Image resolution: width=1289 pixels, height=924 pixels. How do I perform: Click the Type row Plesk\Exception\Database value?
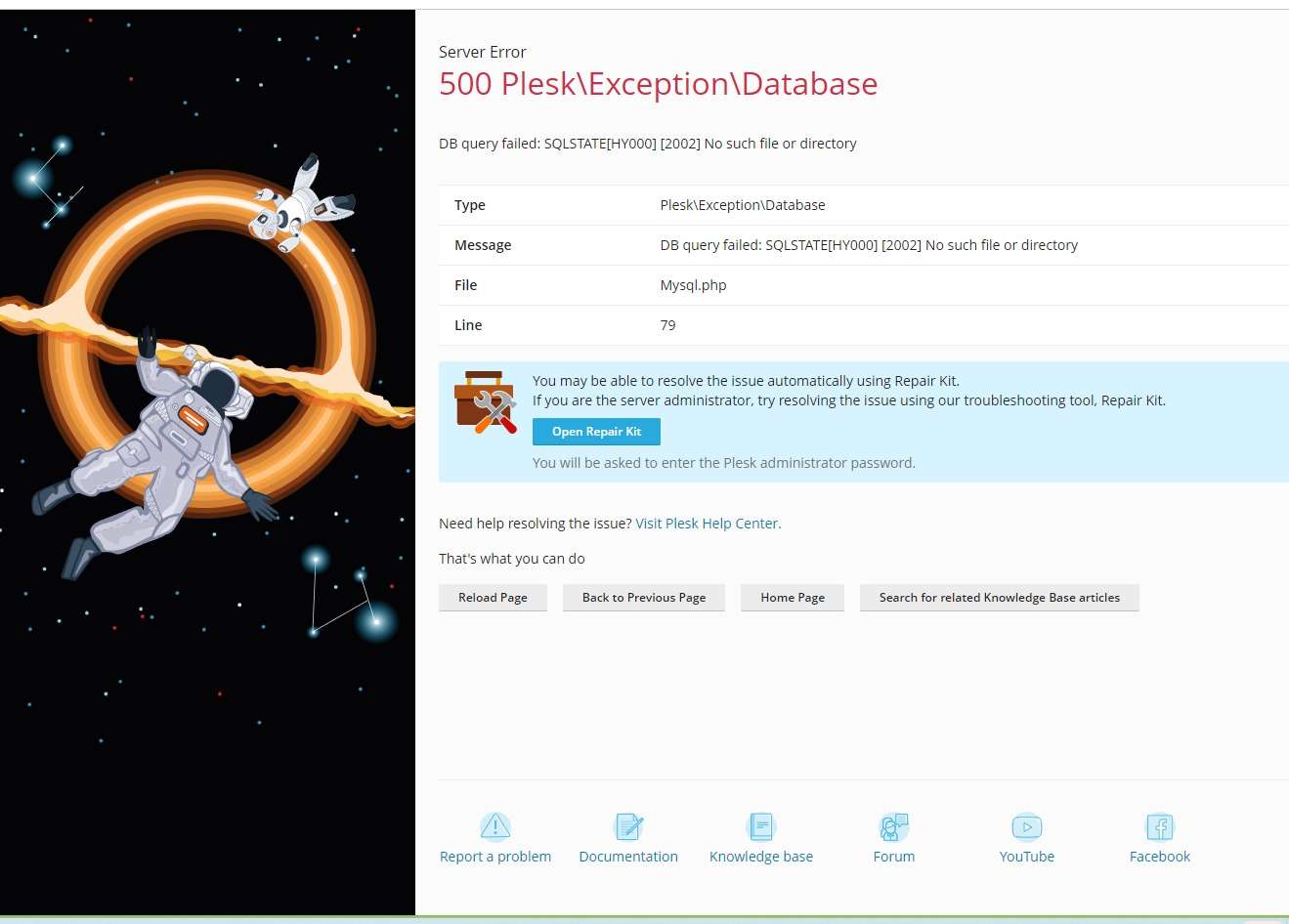pyautogui.click(x=743, y=205)
